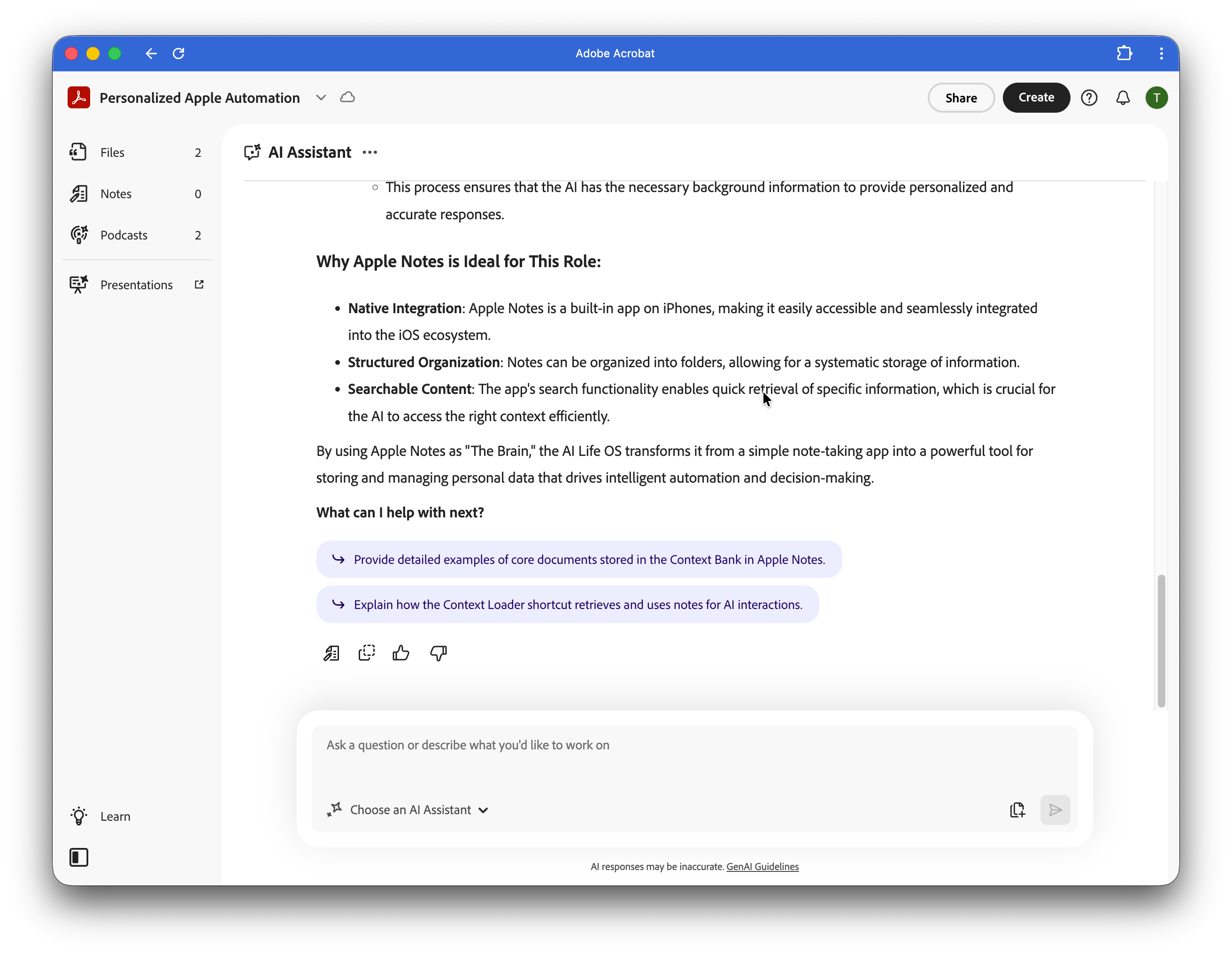The height and width of the screenshot is (955, 1232).
Task: Click the cloud sync status icon
Action: 347,98
